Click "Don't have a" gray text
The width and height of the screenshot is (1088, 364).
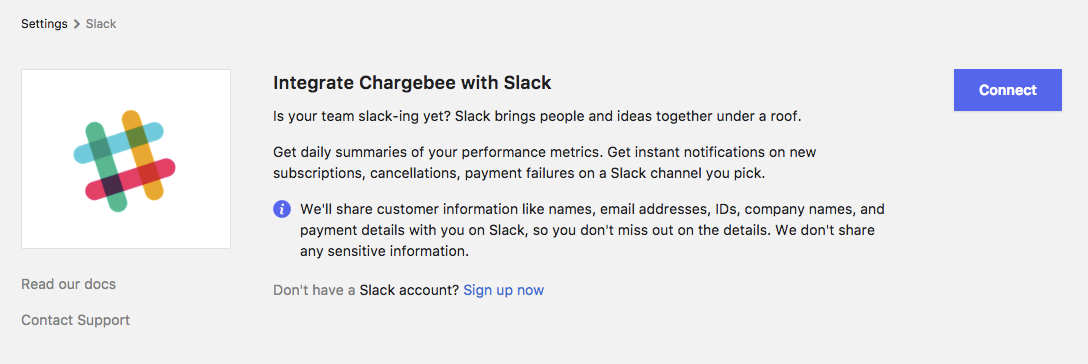[x=314, y=291]
